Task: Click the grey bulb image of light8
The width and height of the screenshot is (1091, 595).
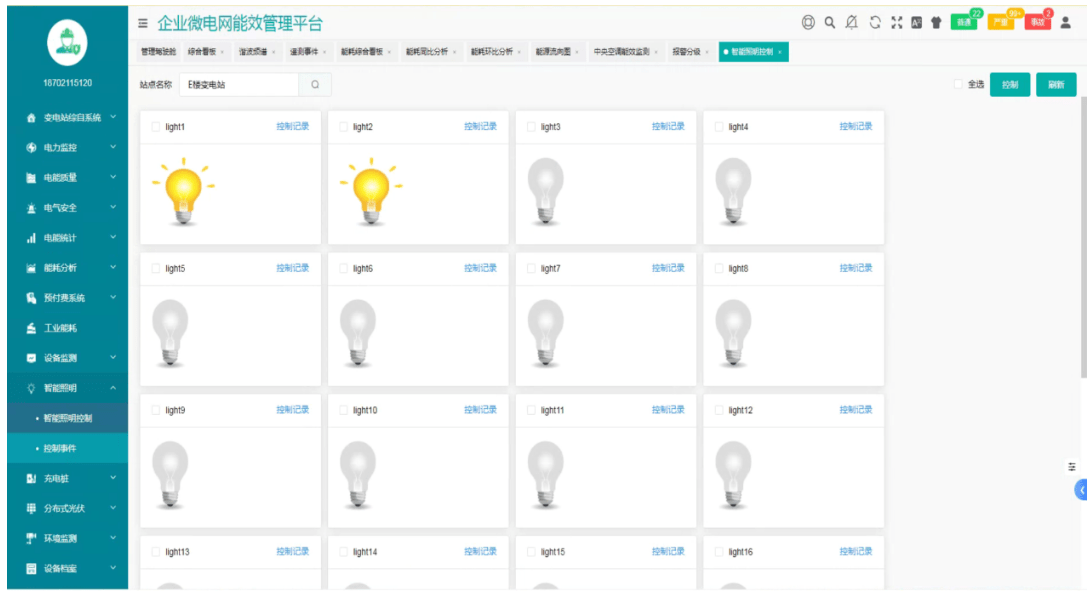Action: click(x=733, y=333)
